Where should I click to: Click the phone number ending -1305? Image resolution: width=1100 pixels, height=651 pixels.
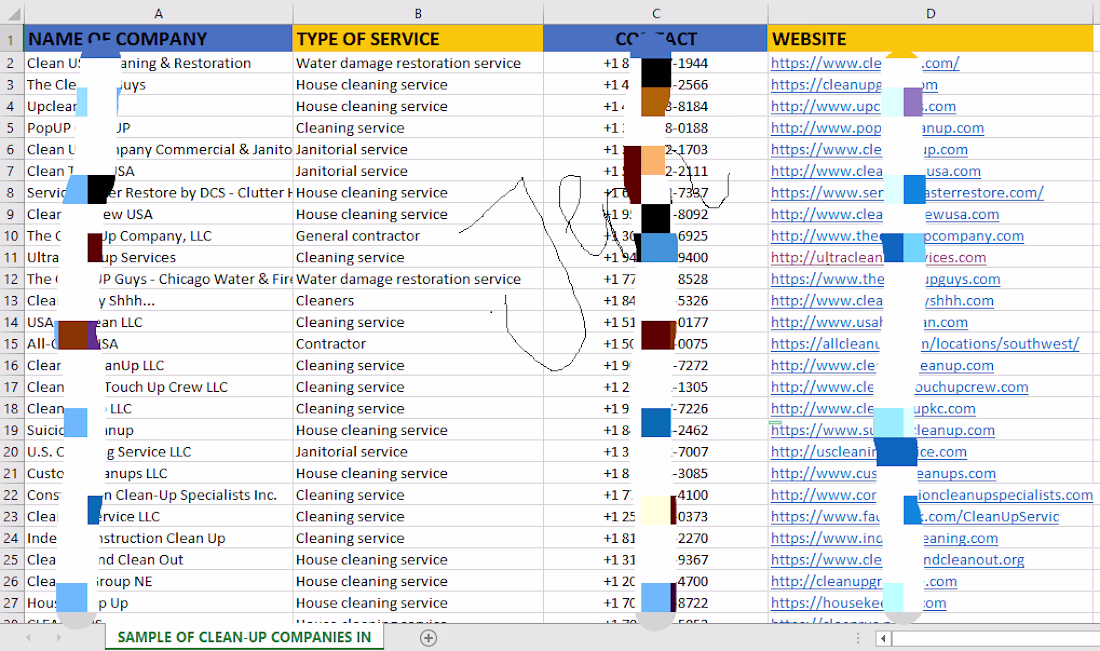656,387
